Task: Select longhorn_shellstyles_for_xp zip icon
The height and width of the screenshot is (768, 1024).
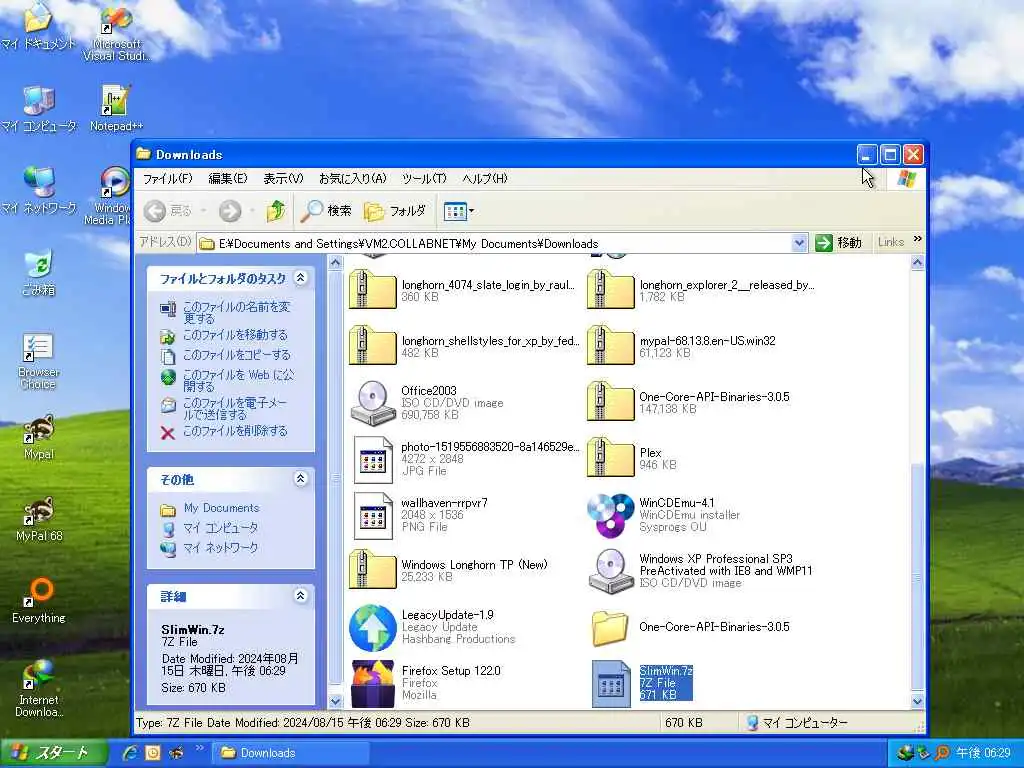Action: tap(372, 346)
